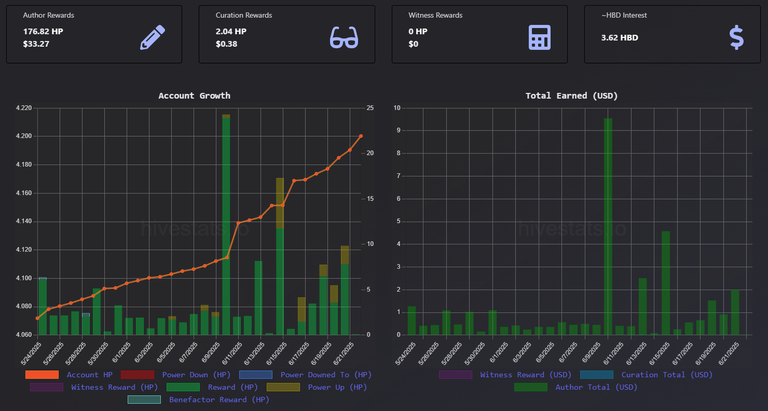768x411 pixels.
Task: Click the Reward (HP) legend label
Action: pyautogui.click(x=233, y=387)
